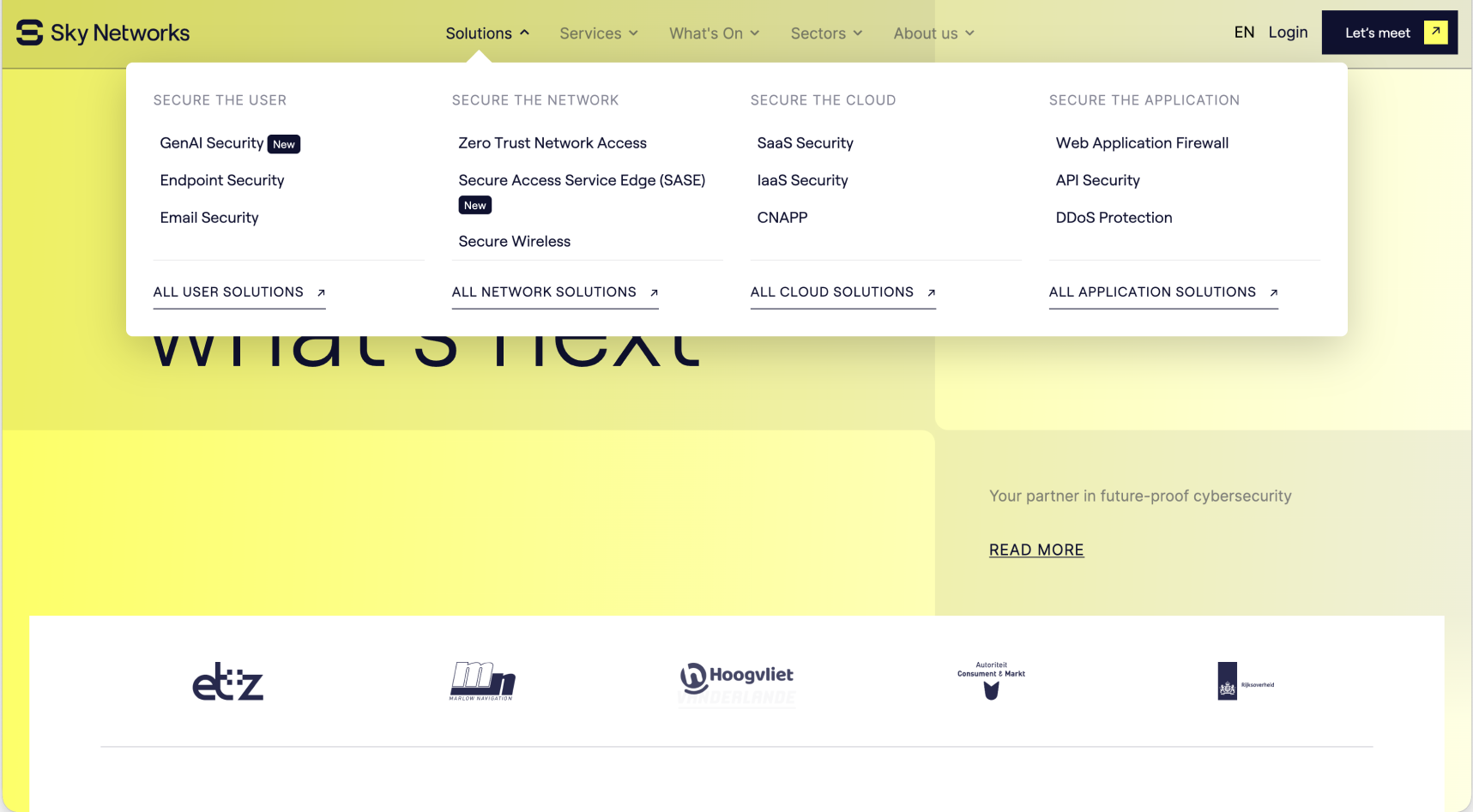Open IaaS Security
The height and width of the screenshot is (812, 1473).
802,180
